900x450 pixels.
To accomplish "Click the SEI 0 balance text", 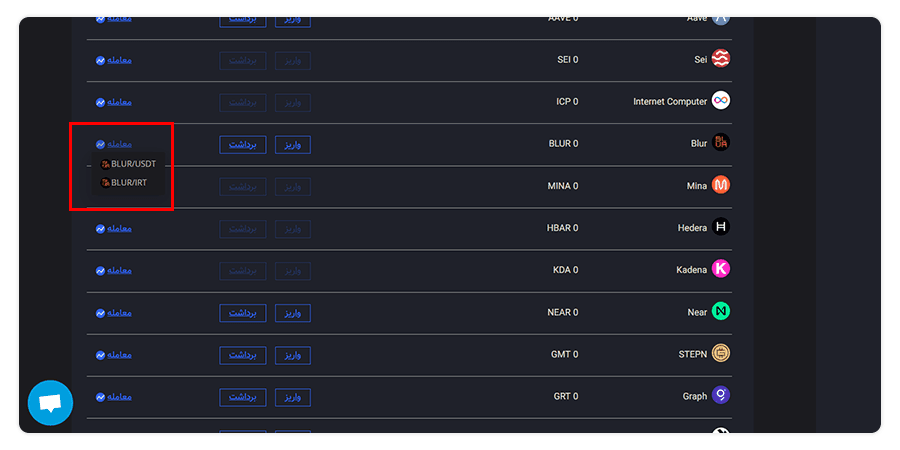I will click(x=568, y=60).
